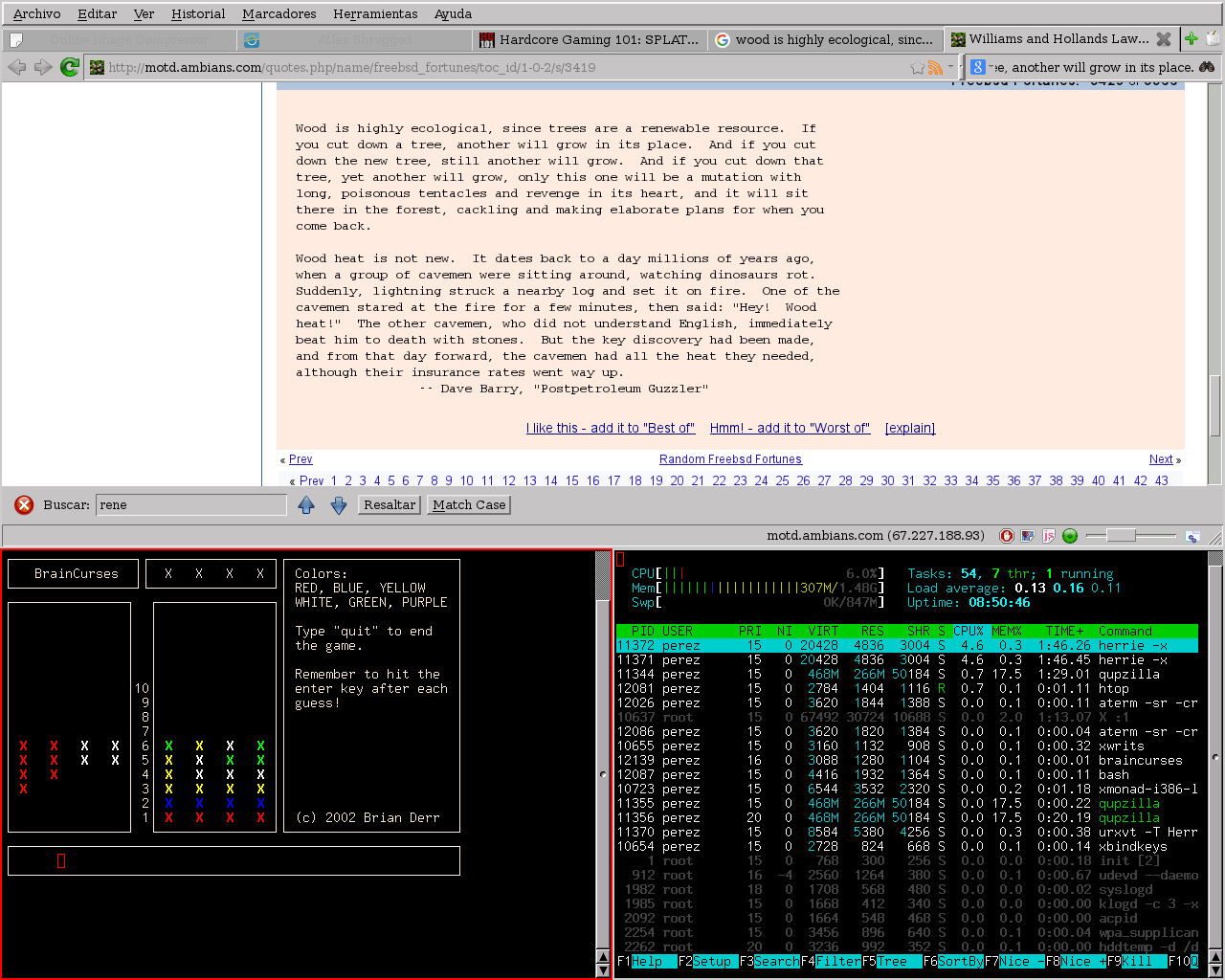Open the Historial menu
This screenshot has height=980, width=1225.
tap(198, 13)
